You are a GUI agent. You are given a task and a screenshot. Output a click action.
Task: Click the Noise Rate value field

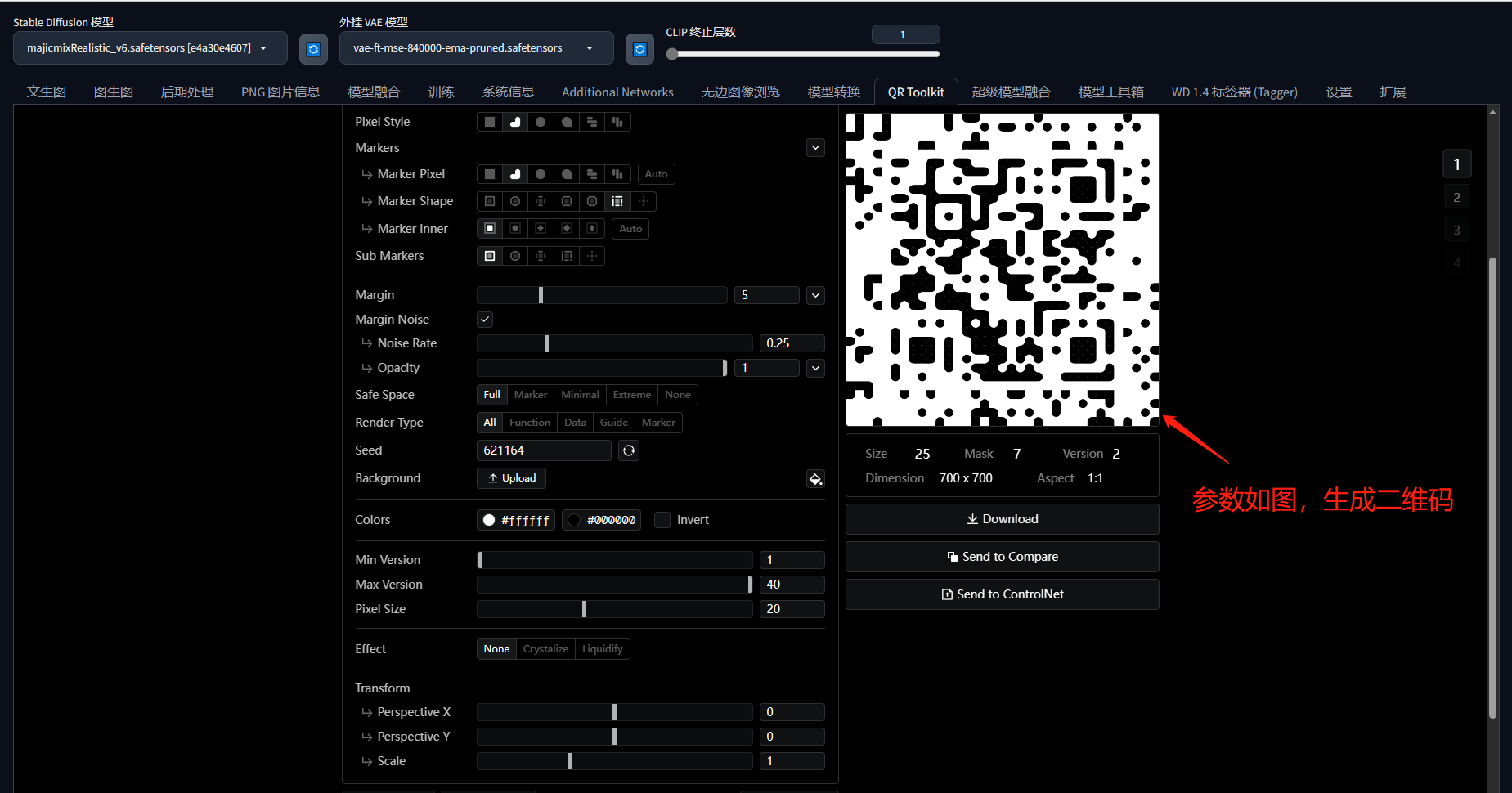[x=792, y=343]
